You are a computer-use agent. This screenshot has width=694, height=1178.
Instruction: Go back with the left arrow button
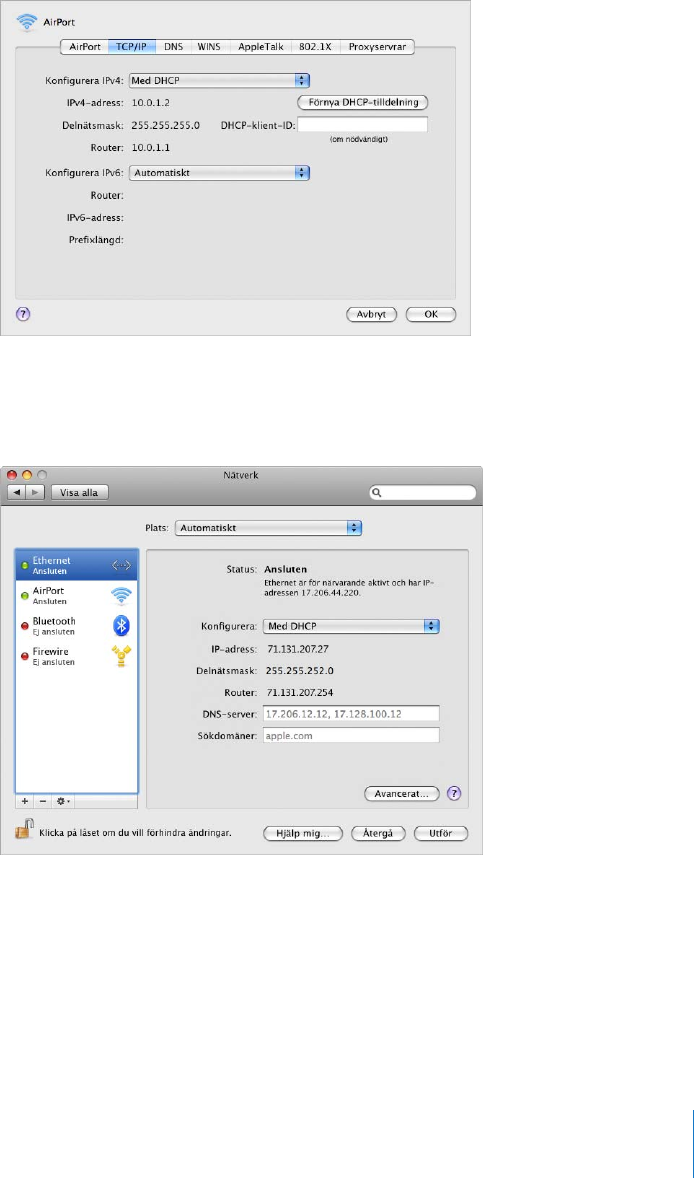(16, 492)
